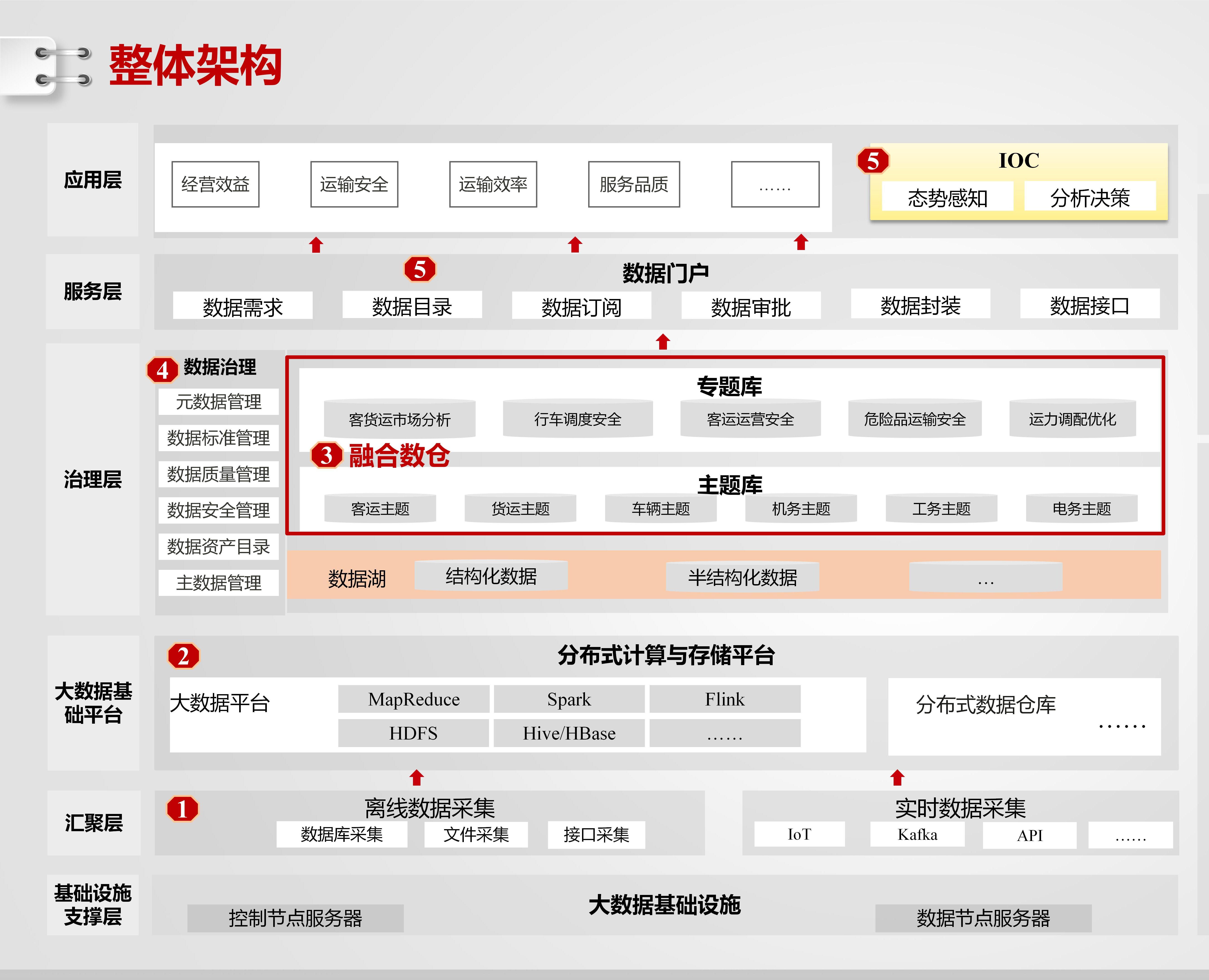Click 元数据管理 in governance list
The width and height of the screenshot is (1209, 980).
219,402
